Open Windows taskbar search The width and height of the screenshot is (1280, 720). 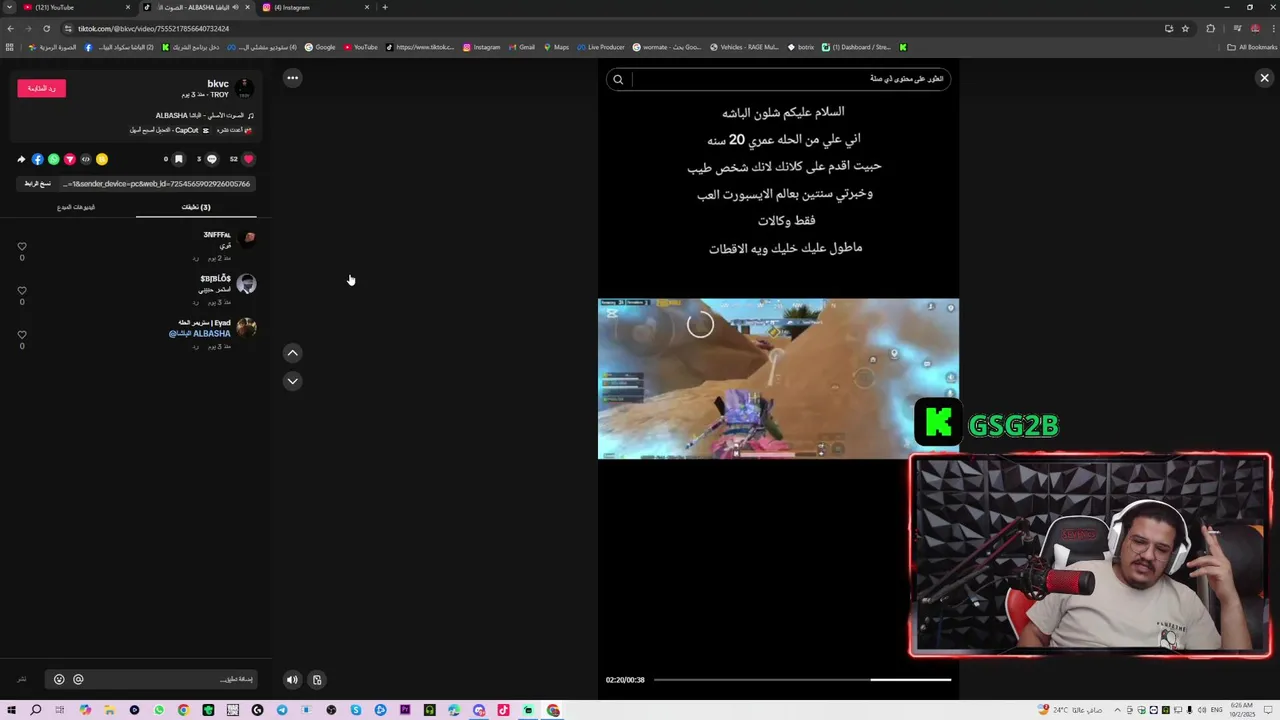[36, 710]
